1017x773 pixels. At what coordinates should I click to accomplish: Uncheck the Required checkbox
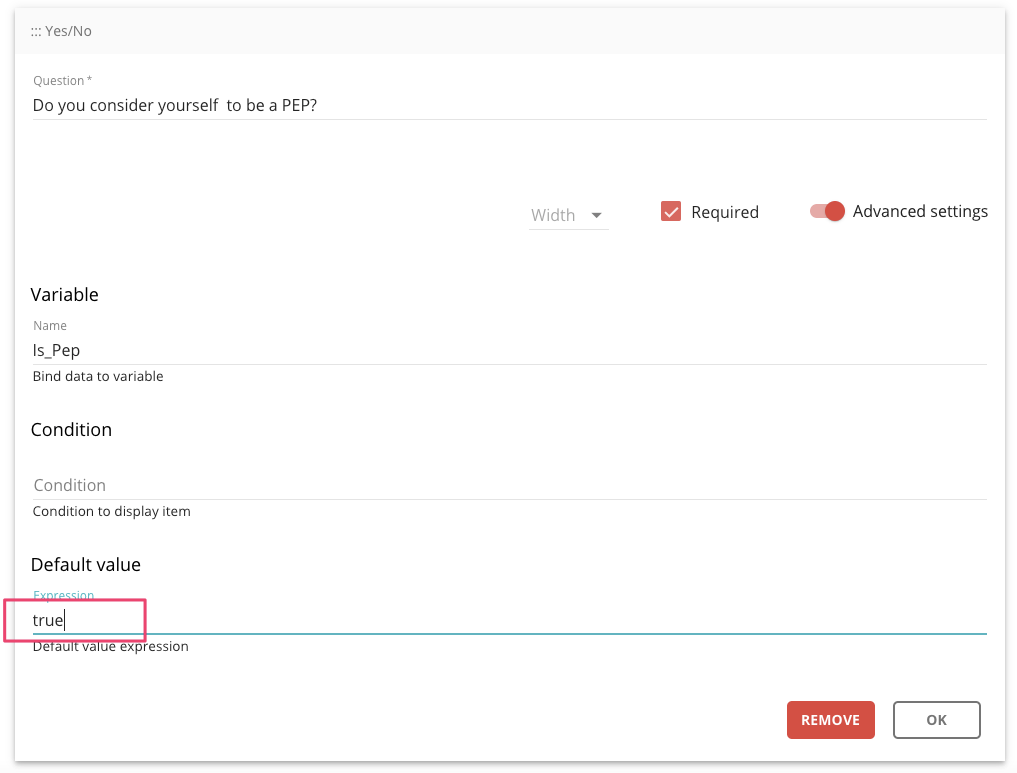click(671, 212)
